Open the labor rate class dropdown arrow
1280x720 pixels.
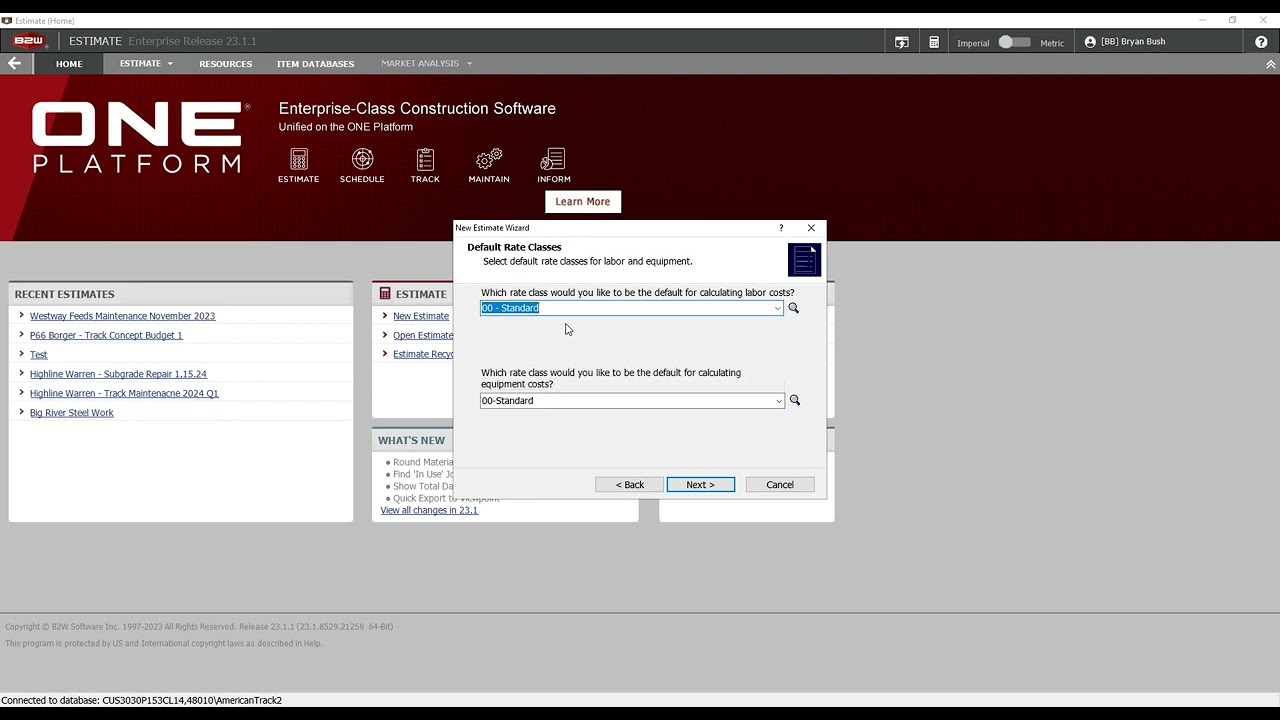pyautogui.click(x=777, y=308)
